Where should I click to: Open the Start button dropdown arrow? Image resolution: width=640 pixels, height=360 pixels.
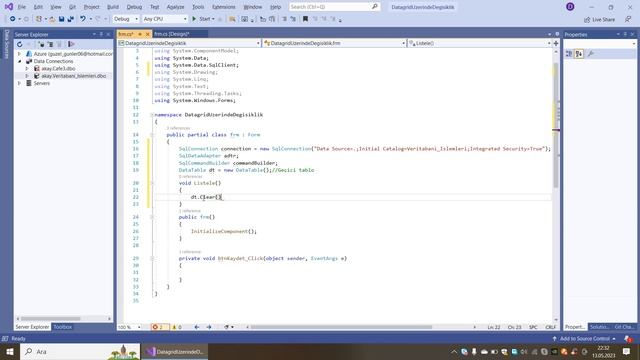point(213,19)
